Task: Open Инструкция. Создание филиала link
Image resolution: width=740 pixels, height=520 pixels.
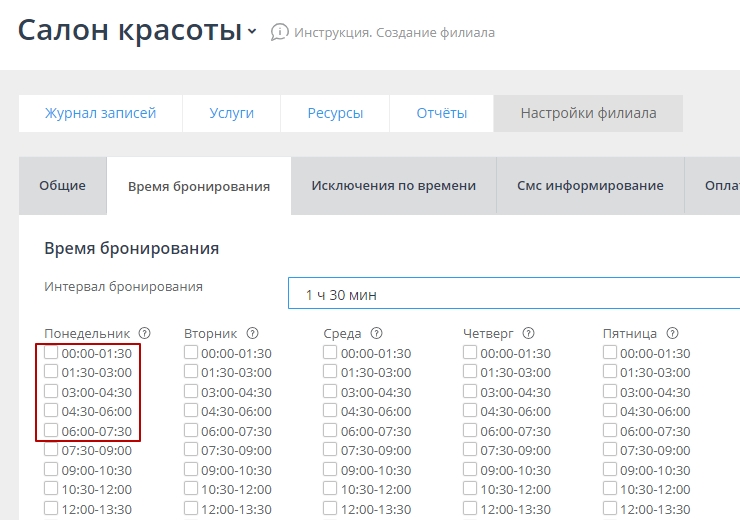Action: [x=394, y=32]
